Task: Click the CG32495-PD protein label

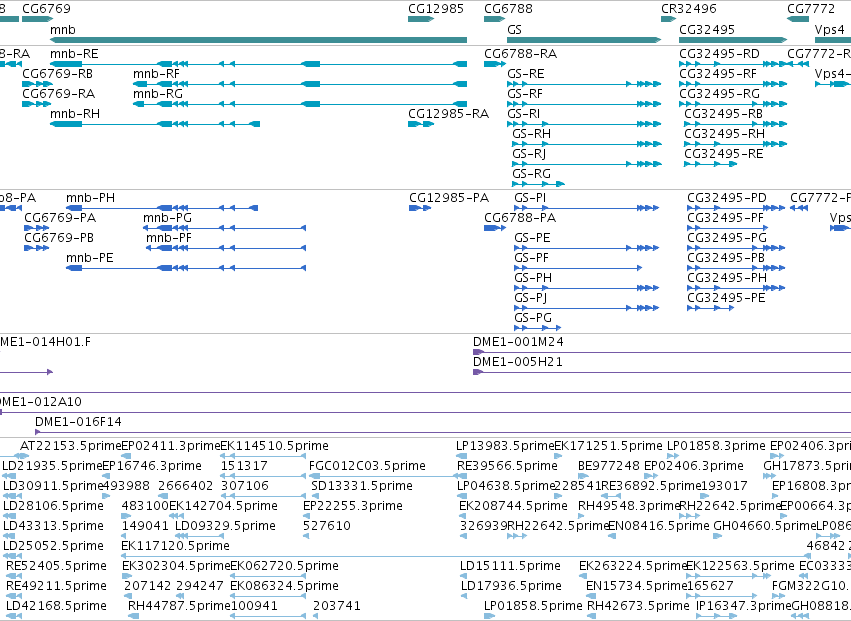Action: [727, 198]
